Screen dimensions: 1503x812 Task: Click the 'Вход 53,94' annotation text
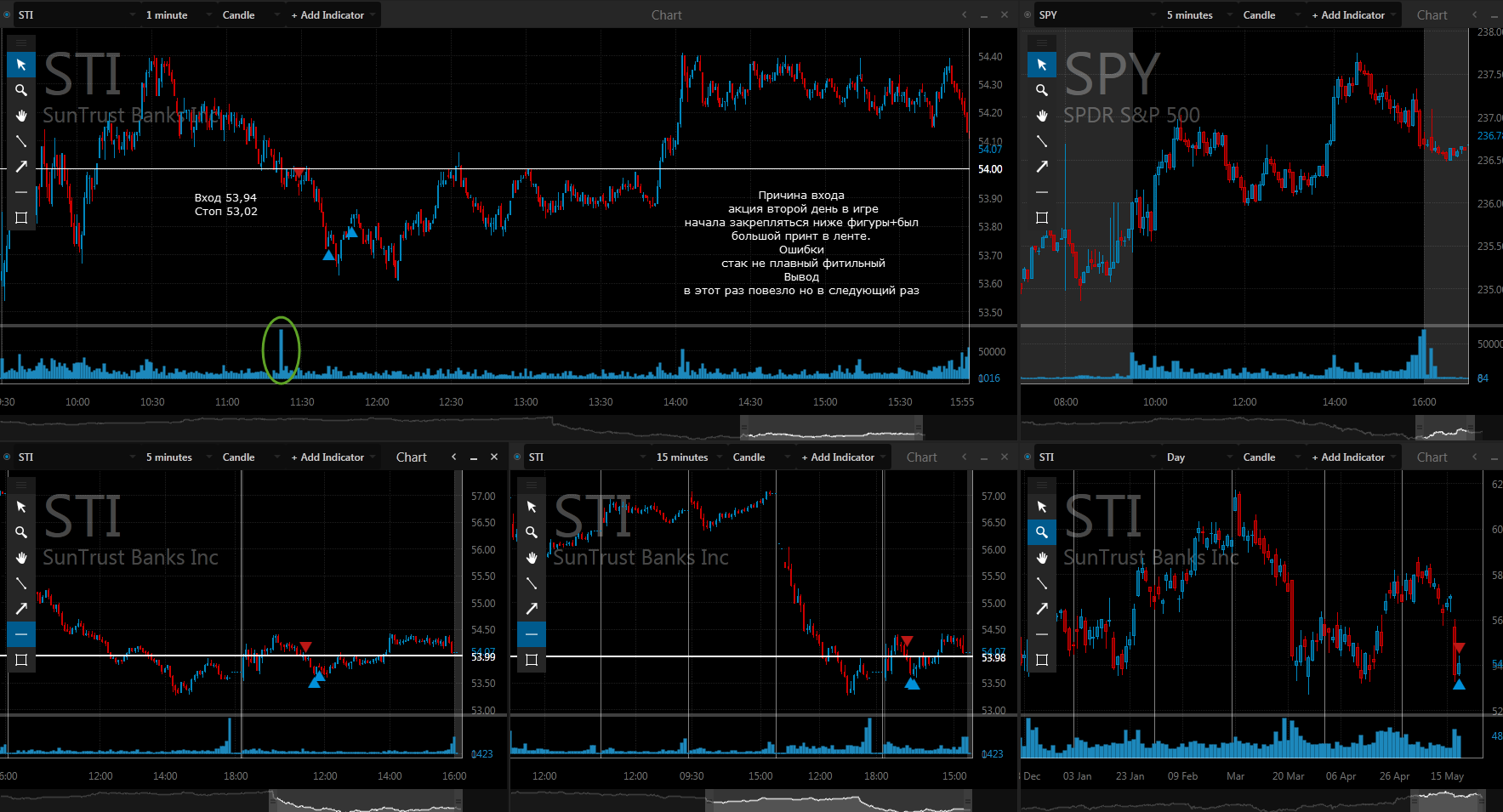(x=225, y=197)
